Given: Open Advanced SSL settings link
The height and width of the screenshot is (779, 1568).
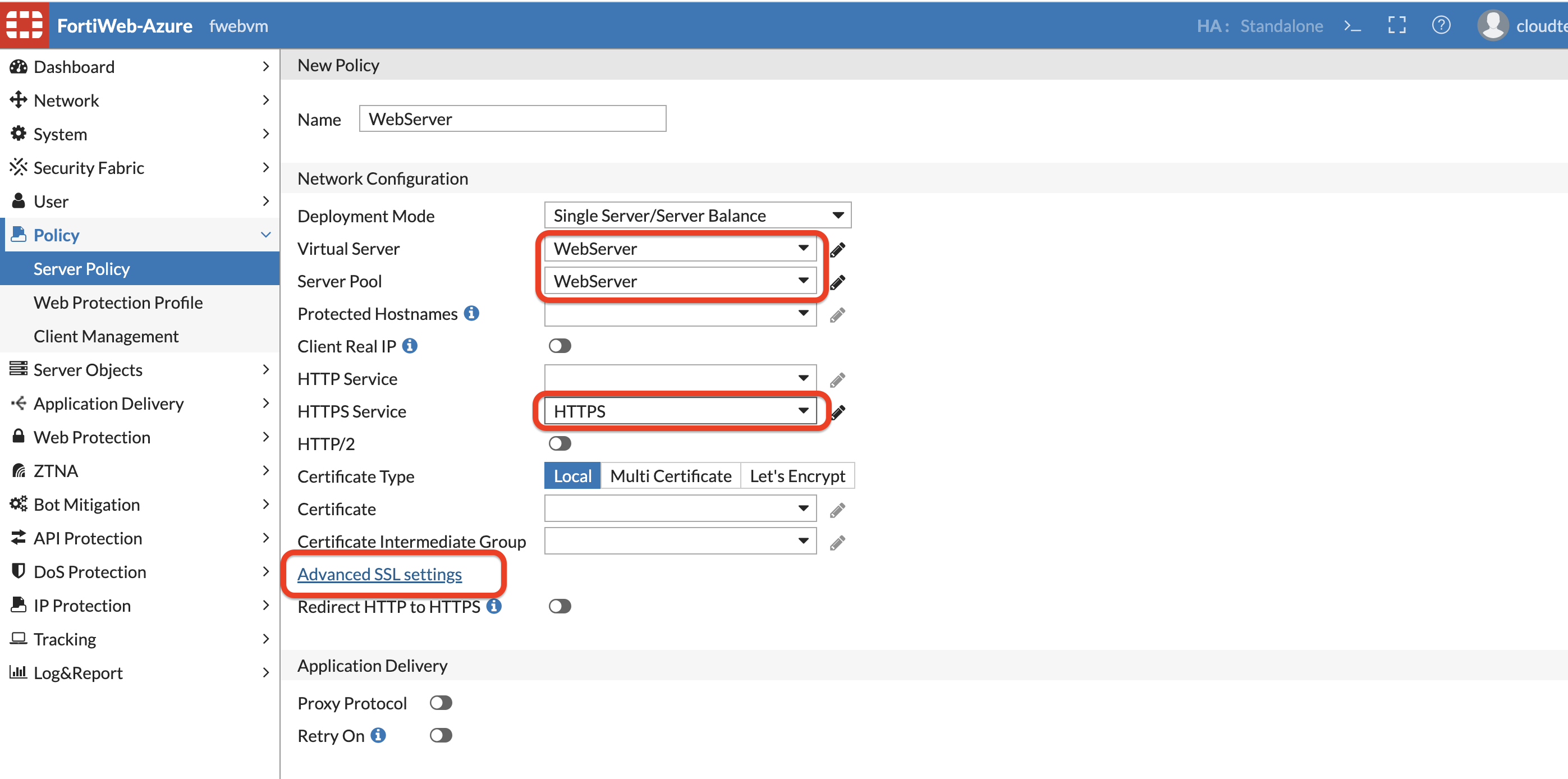Looking at the screenshot, I should [x=379, y=574].
